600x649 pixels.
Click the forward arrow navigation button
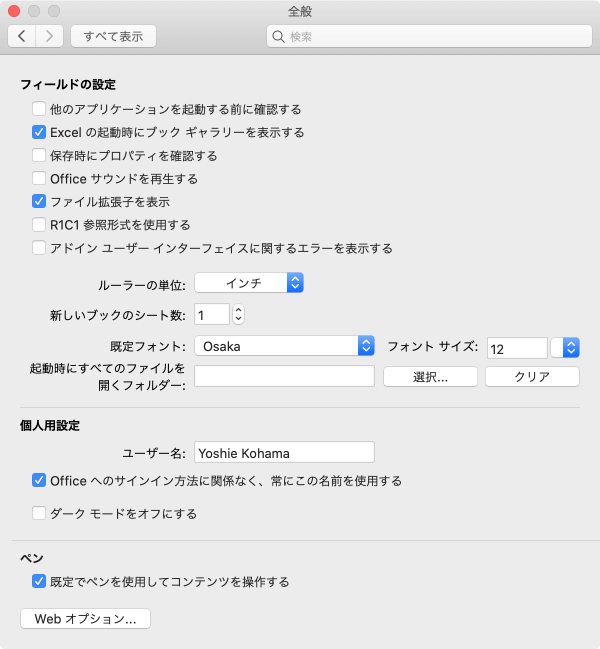[x=50, y=36]
